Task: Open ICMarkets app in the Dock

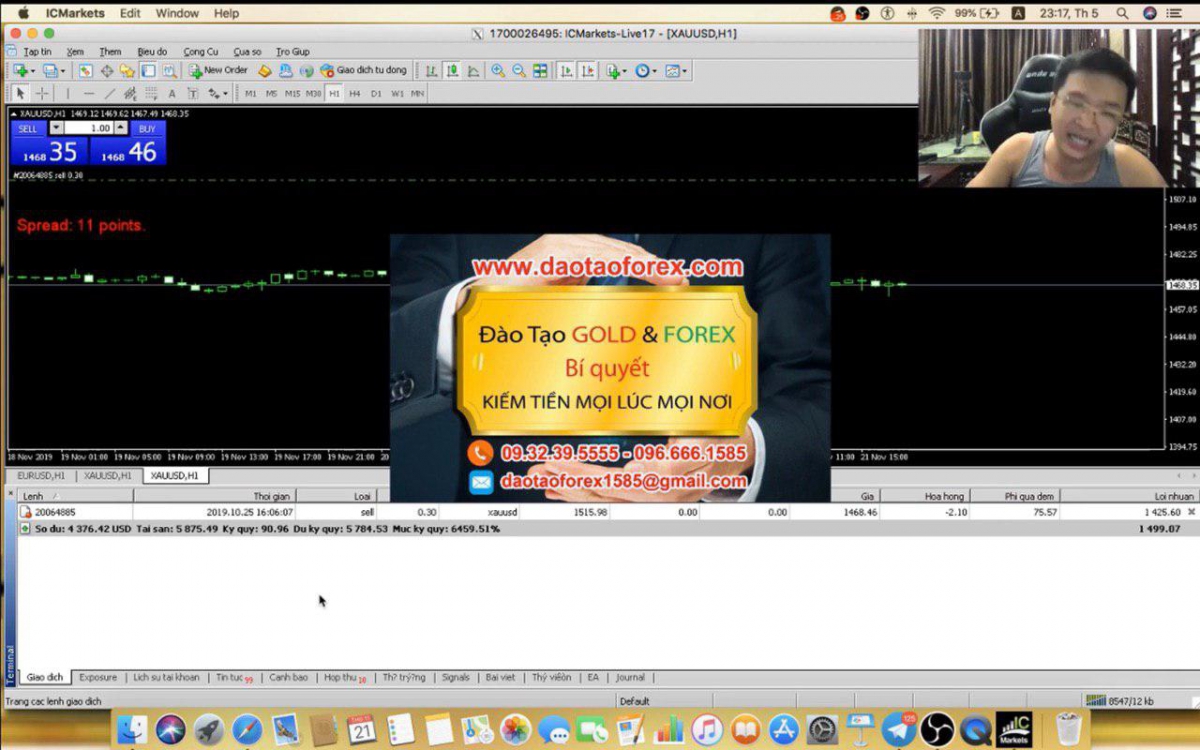Action: click(1014, 728)
